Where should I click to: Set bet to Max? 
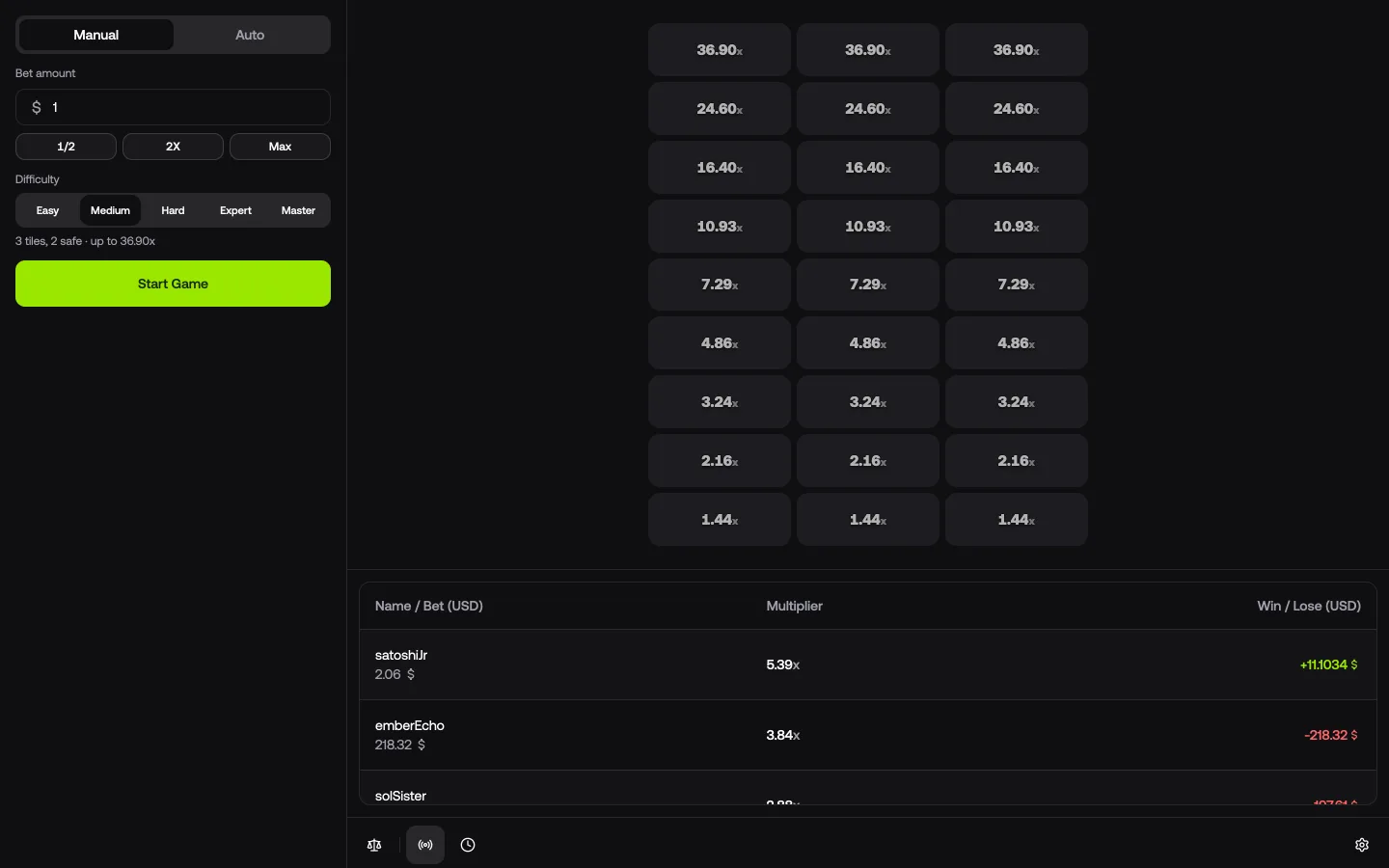tap(280, 147)
